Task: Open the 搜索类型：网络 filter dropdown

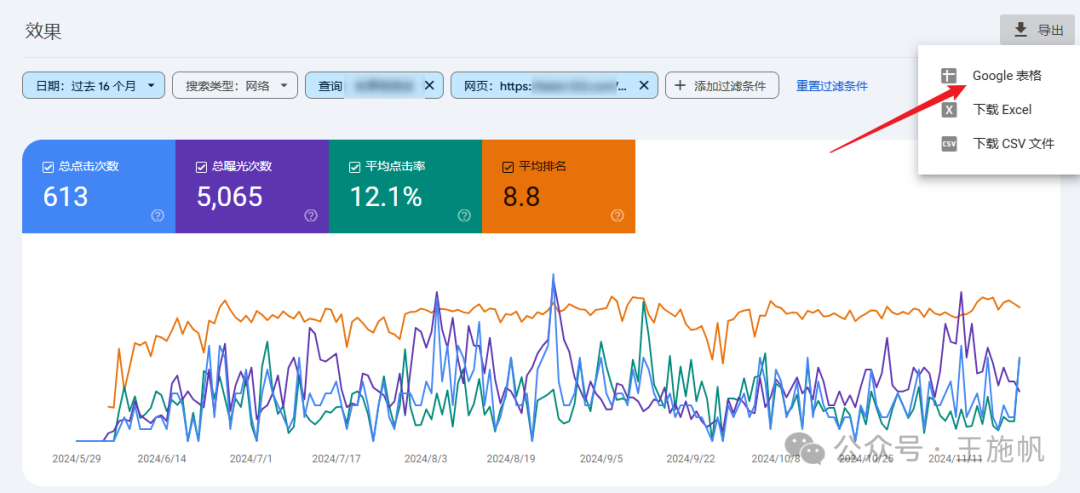Action: click(x=235, y=85)
